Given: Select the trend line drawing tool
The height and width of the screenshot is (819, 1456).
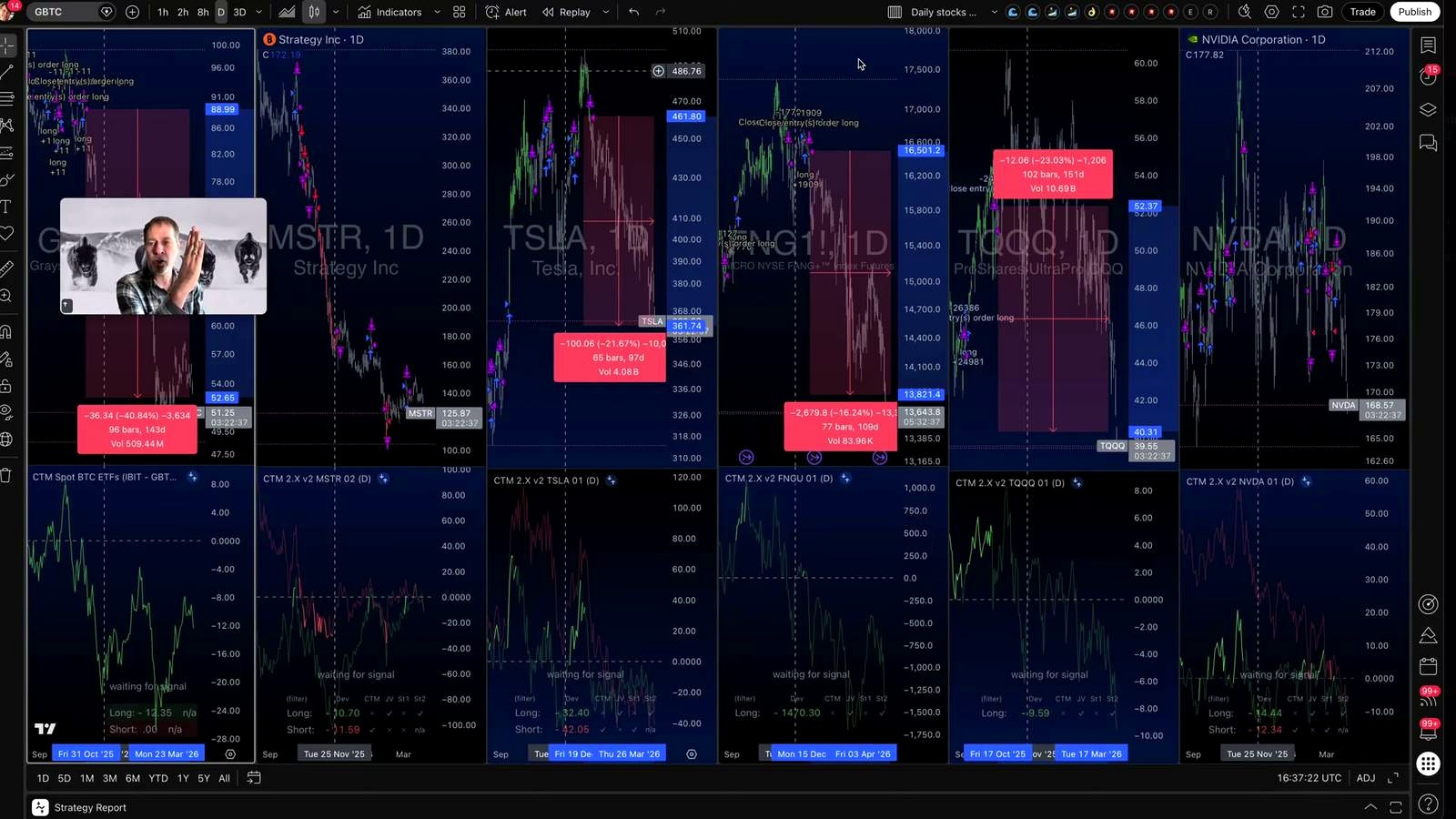Looking at the screenshot, I should 6,71.
